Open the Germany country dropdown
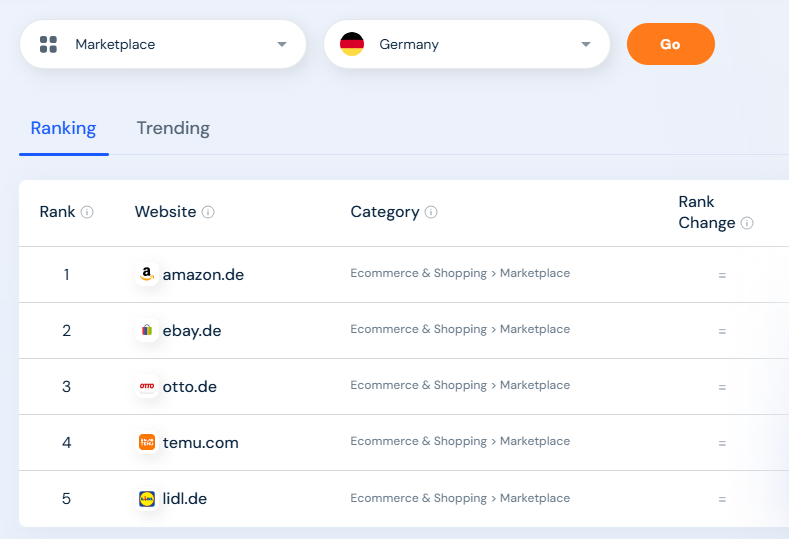This screenshot has height=539, width=789. [467, 44]
